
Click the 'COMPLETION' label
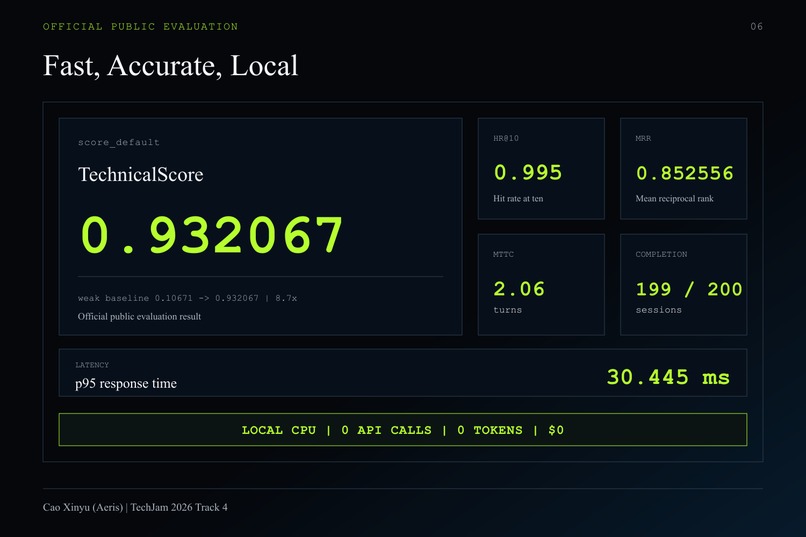(661, 254)
